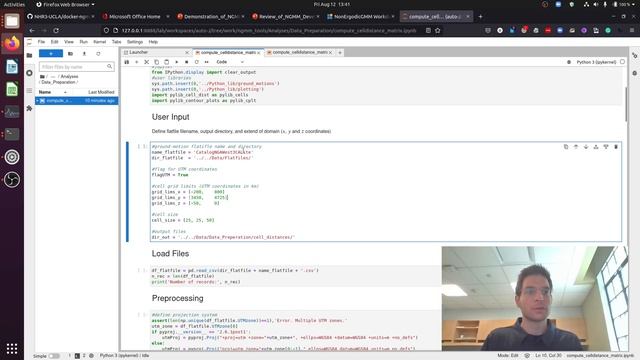Open the cell type dropdown showing Code
640x360 pixels.
[230, 62]
